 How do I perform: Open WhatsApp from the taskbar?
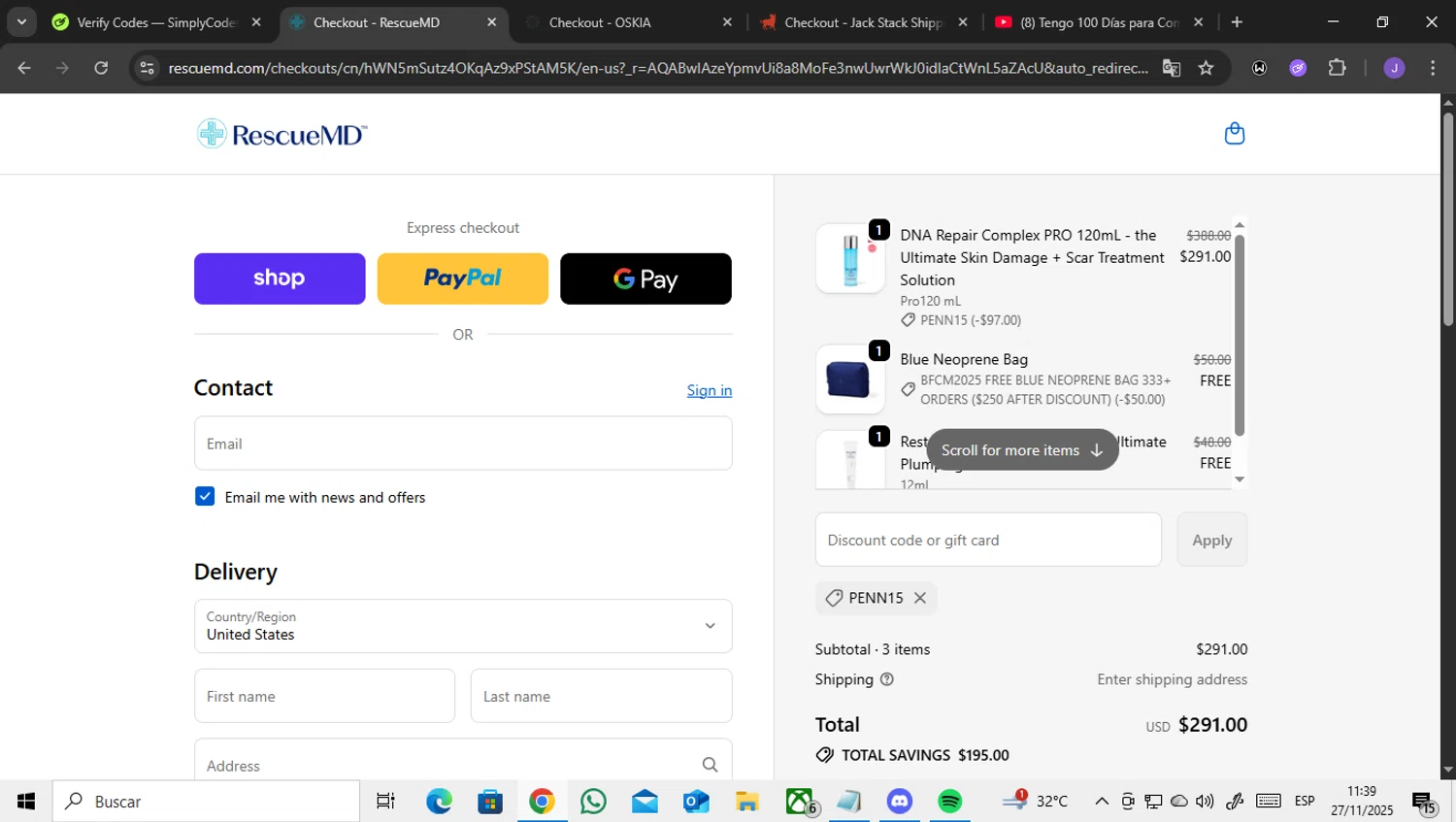pos(593,801)
